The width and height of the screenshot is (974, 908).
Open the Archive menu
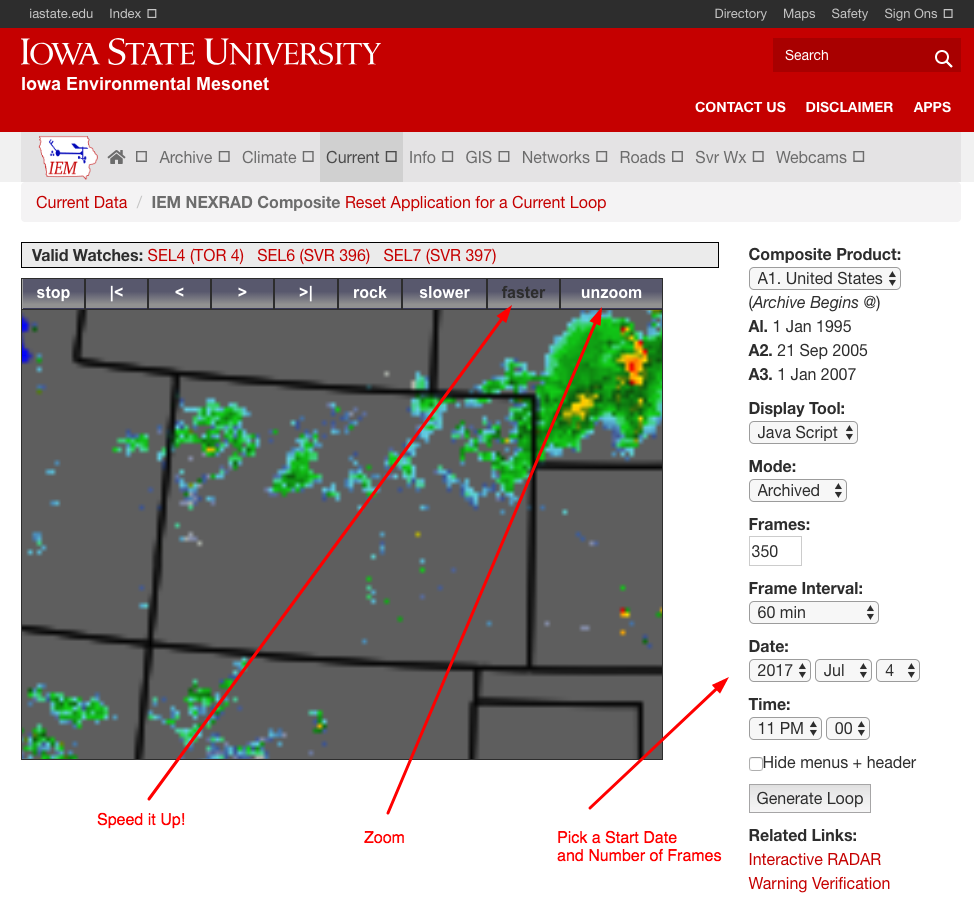[x=194, y=157]
